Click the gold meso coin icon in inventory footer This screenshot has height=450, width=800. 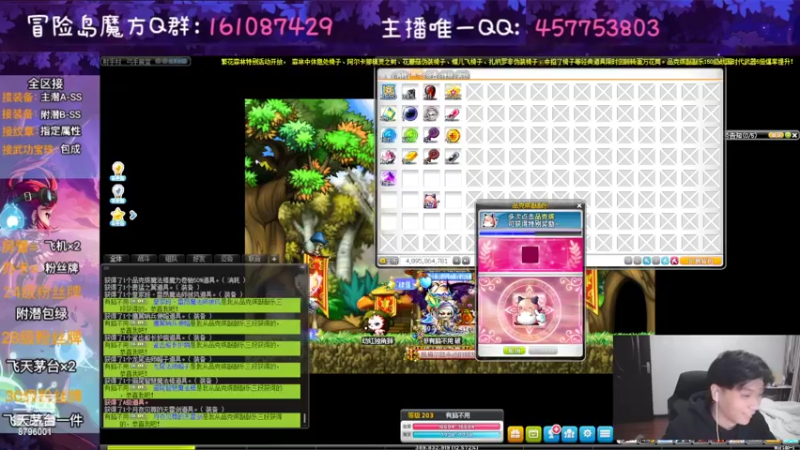click(x=383, y=261)
